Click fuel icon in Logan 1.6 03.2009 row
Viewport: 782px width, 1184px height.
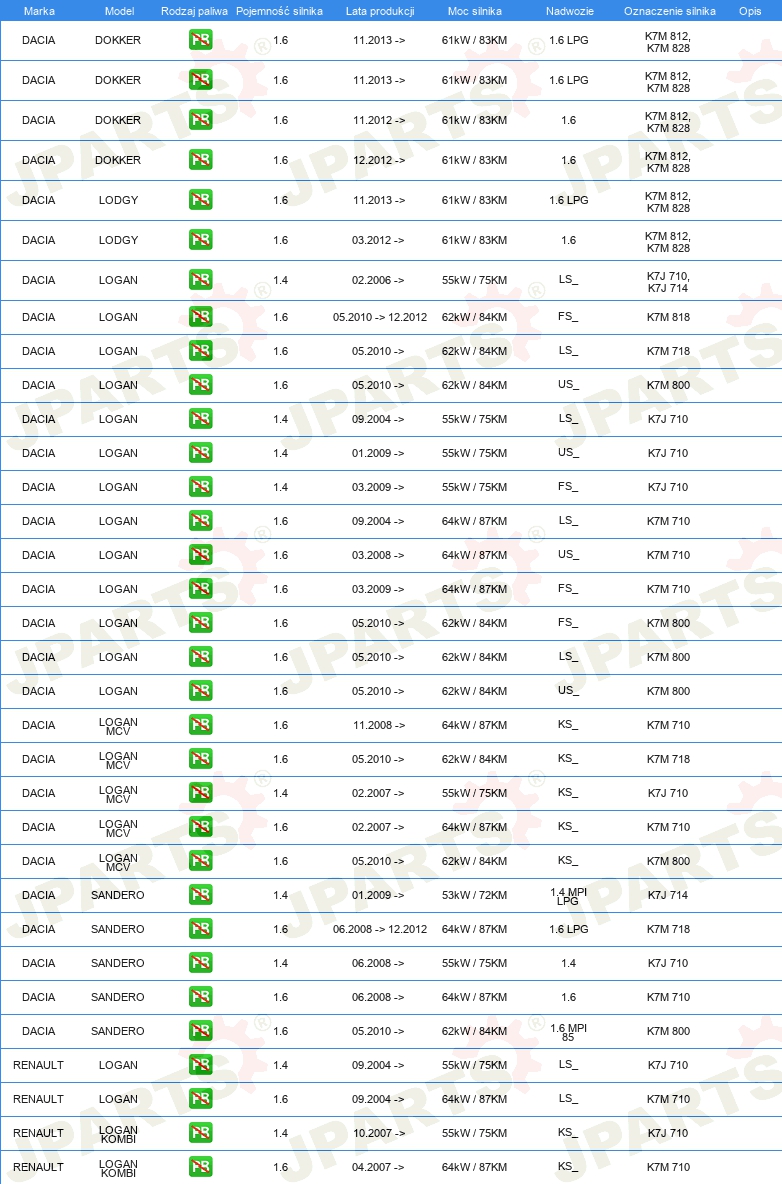click(201, 588)
